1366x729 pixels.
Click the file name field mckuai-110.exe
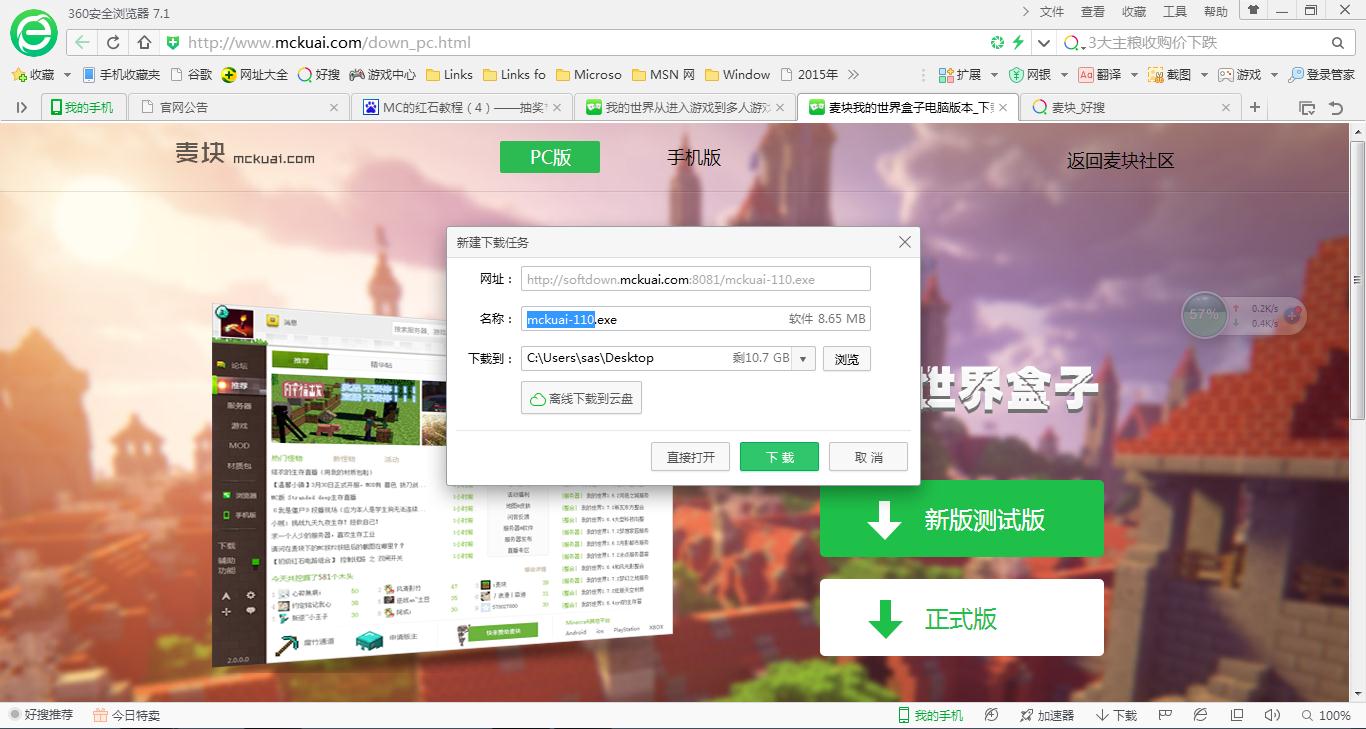[696, 319]
